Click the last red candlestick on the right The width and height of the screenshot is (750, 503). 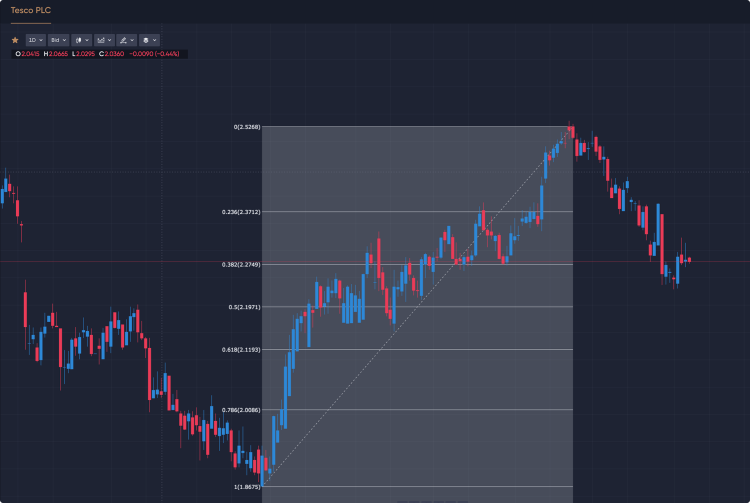click(689, 260)
